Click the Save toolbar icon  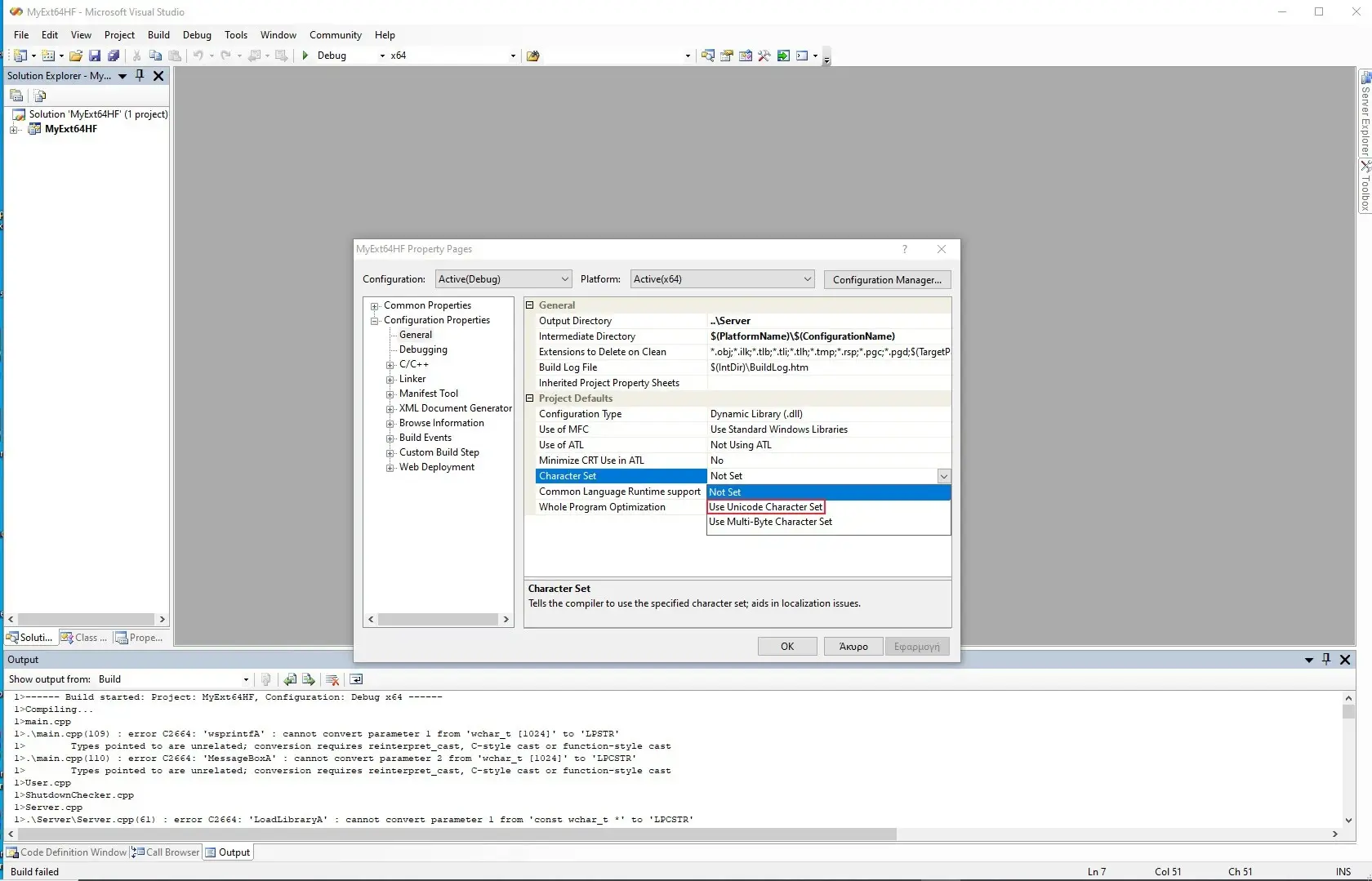95,56
